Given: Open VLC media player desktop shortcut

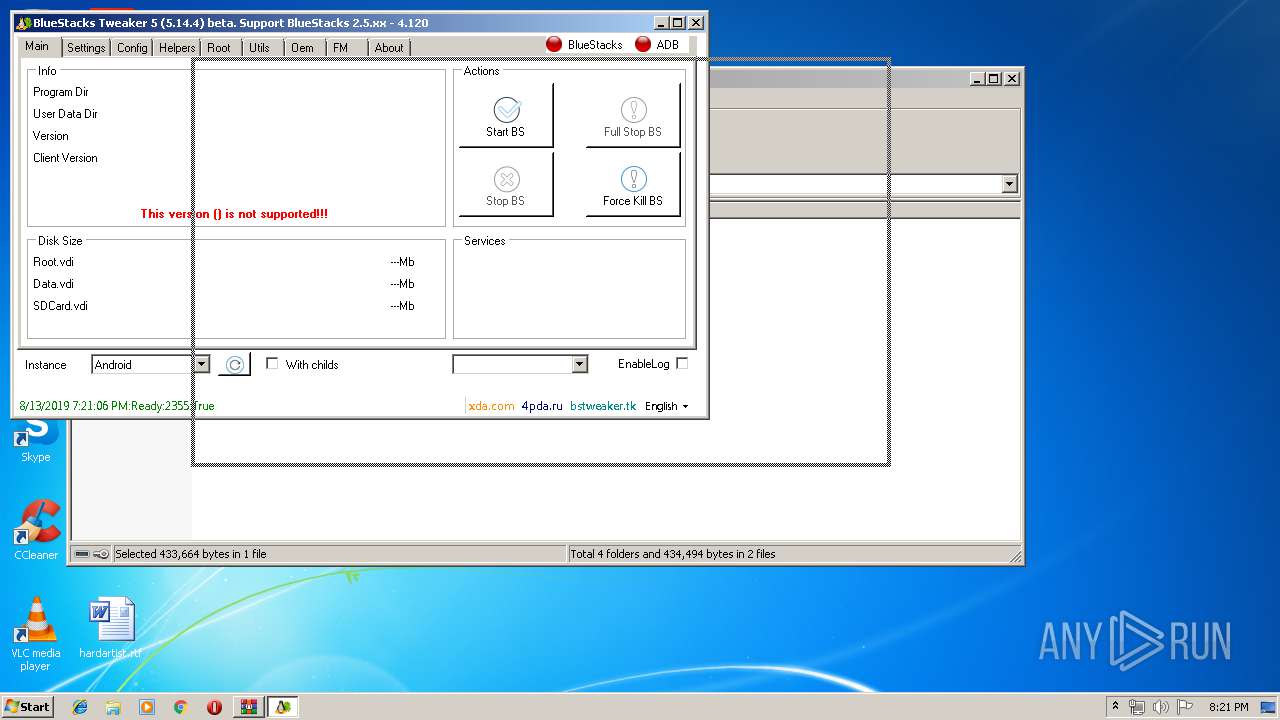Looking at the screenshot, I should tap(36, 634).
